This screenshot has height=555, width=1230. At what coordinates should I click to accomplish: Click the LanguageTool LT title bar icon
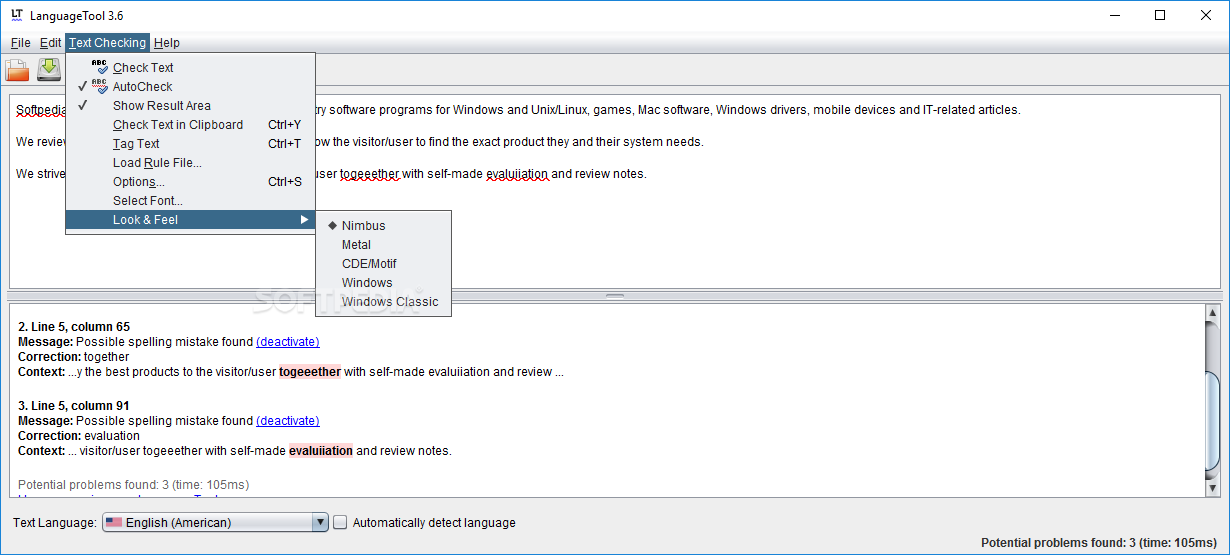point(17,15)
